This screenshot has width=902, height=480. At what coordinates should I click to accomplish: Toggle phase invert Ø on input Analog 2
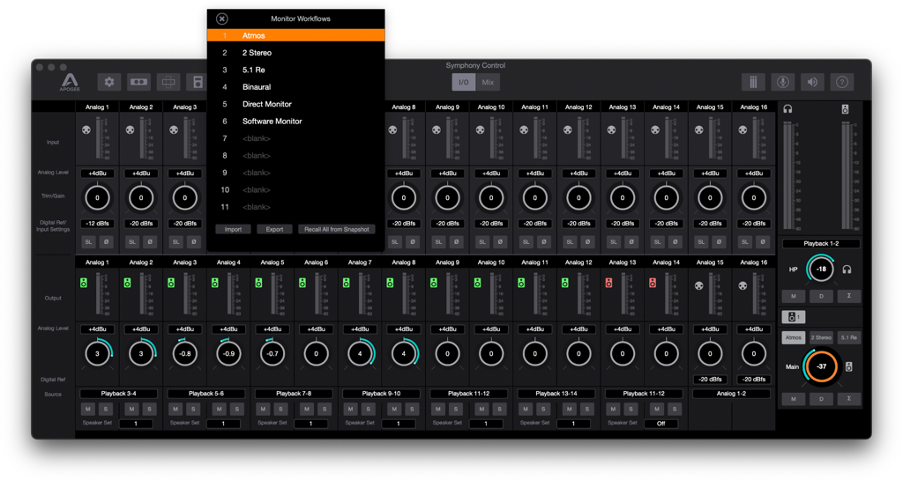pyautogui.click(x=150, y=242)
